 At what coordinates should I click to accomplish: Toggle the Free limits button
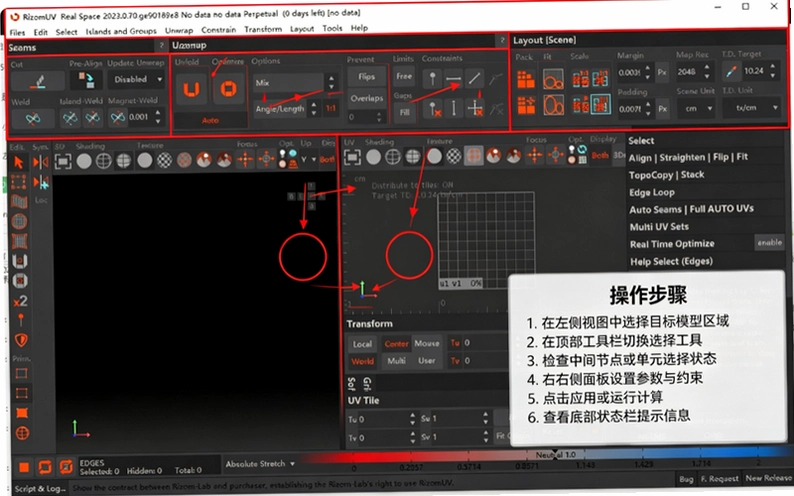404,76
